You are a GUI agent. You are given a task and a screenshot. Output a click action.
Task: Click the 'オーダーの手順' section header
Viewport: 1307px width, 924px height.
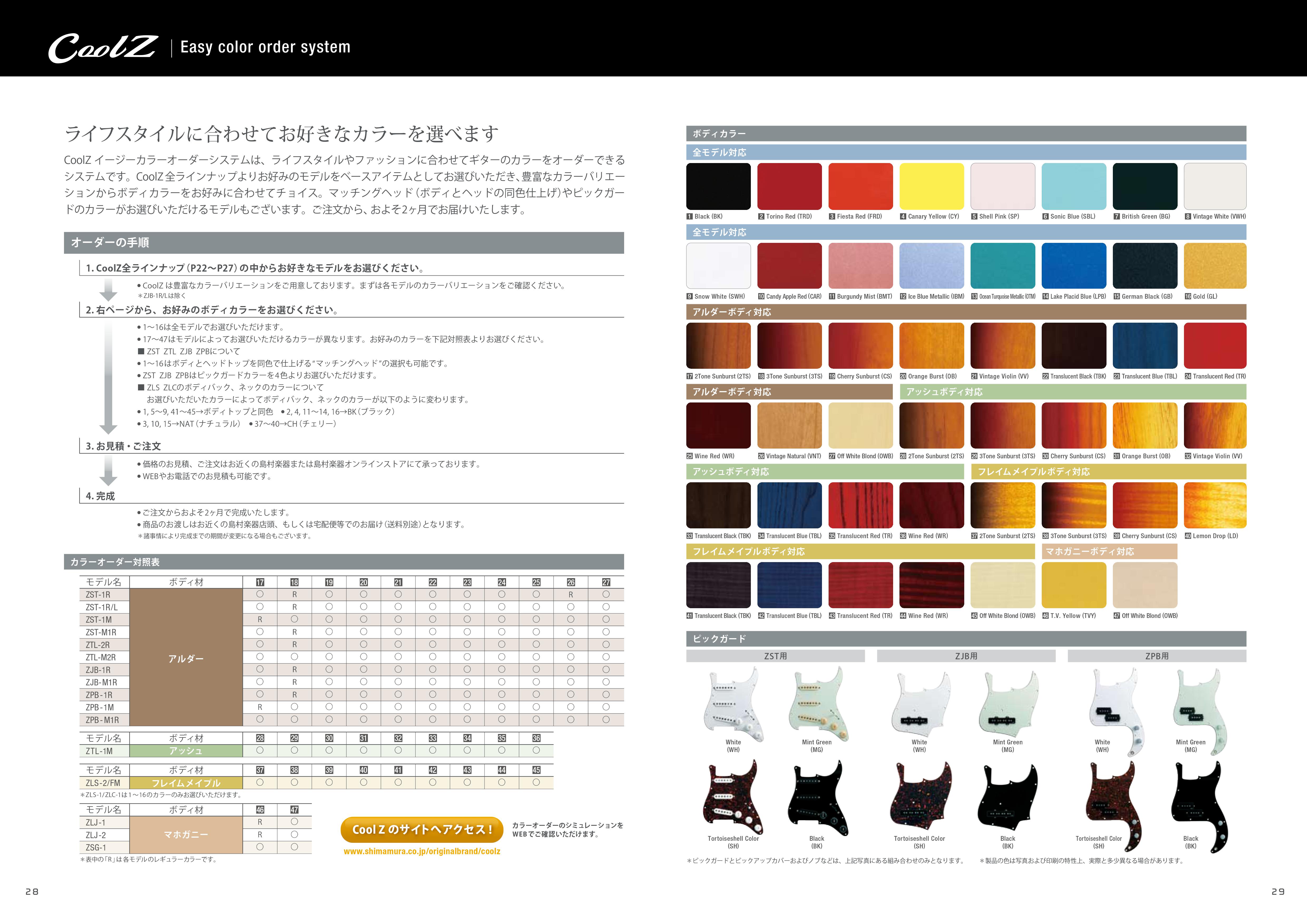(344, 243)
